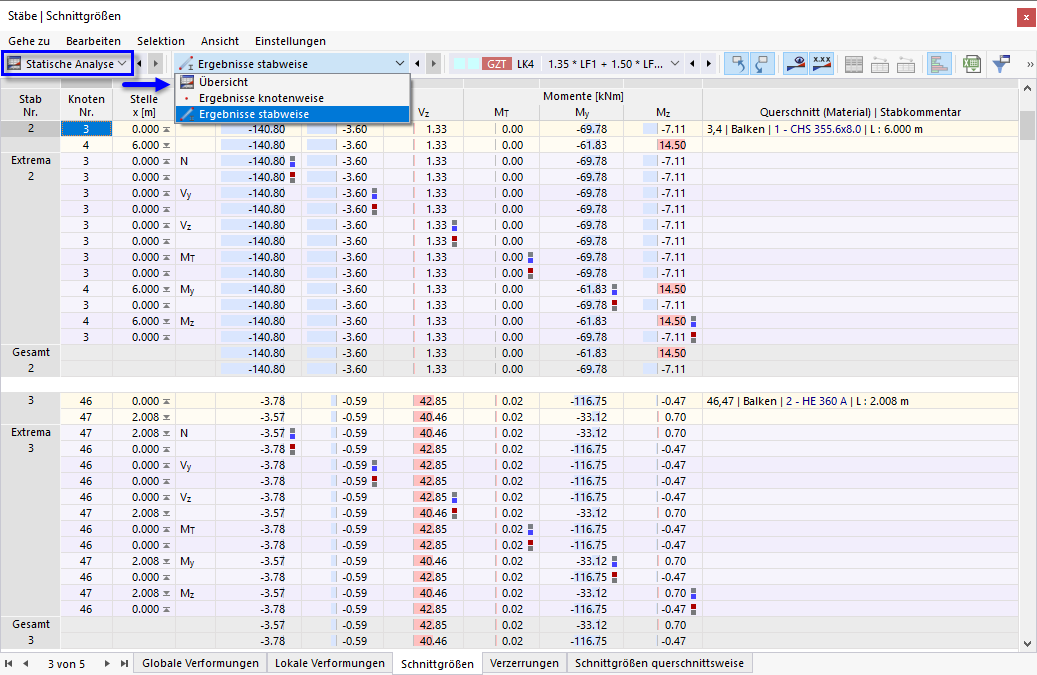Click the Knoten Nr. column header
1037x675 pixels.
click(86, 105)
